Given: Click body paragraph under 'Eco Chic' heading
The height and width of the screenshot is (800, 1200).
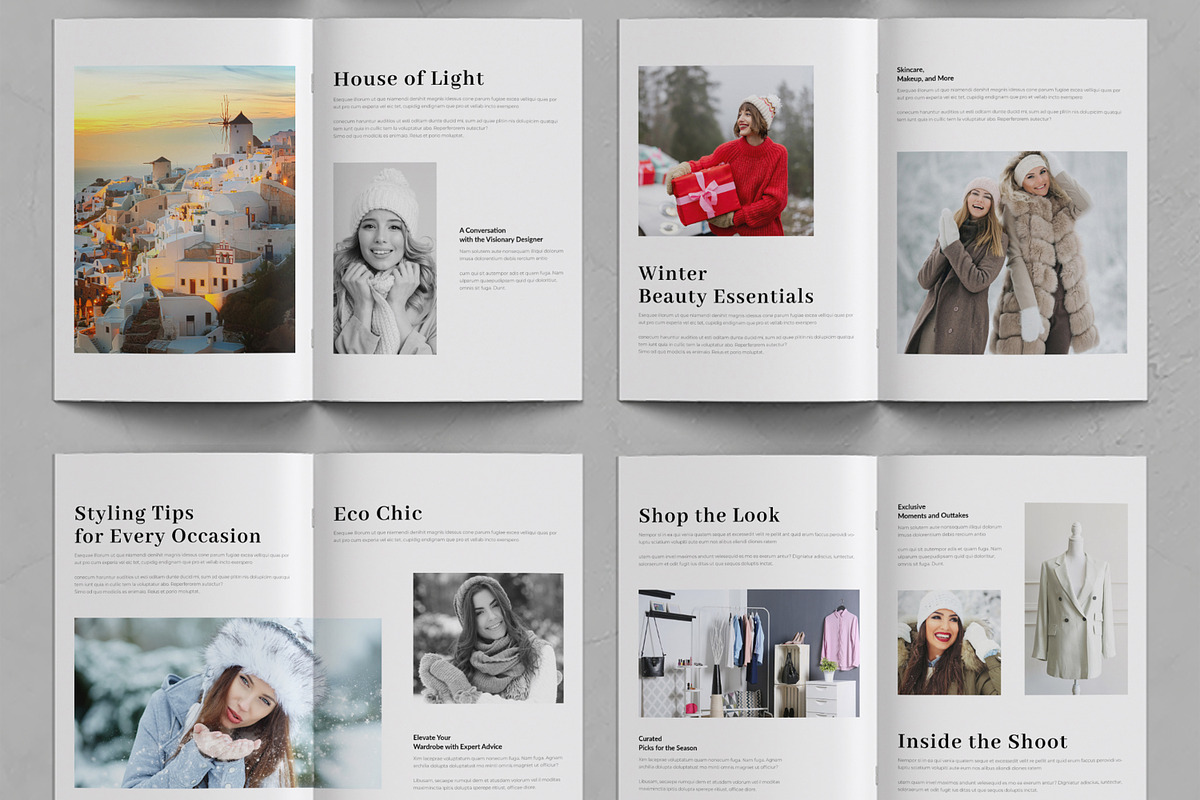Looking at the screenshot, I should click(447, 538).
